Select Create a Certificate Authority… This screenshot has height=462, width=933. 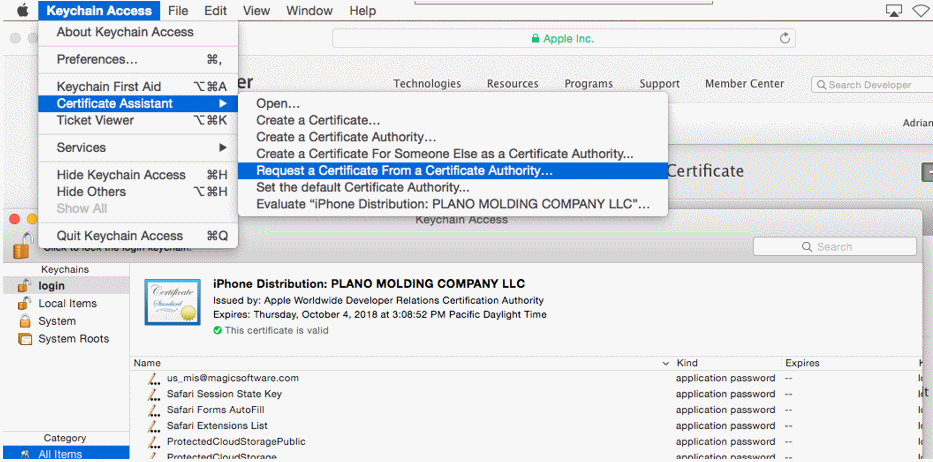click(x=453, y=137)
